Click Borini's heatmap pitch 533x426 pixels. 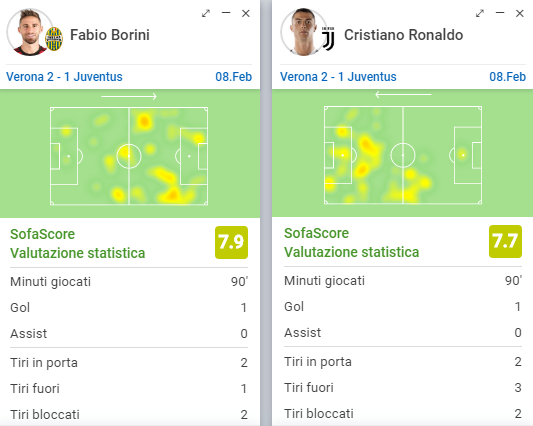pos(129,156)
